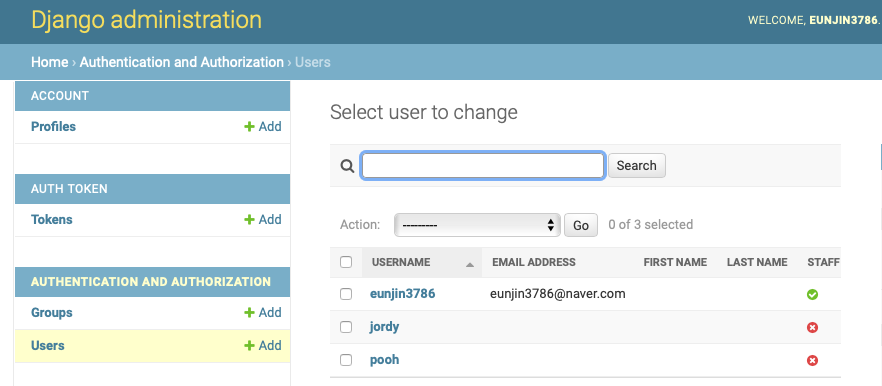Sort by Username column header
The image size is (882, 386).
pos(401,262)
